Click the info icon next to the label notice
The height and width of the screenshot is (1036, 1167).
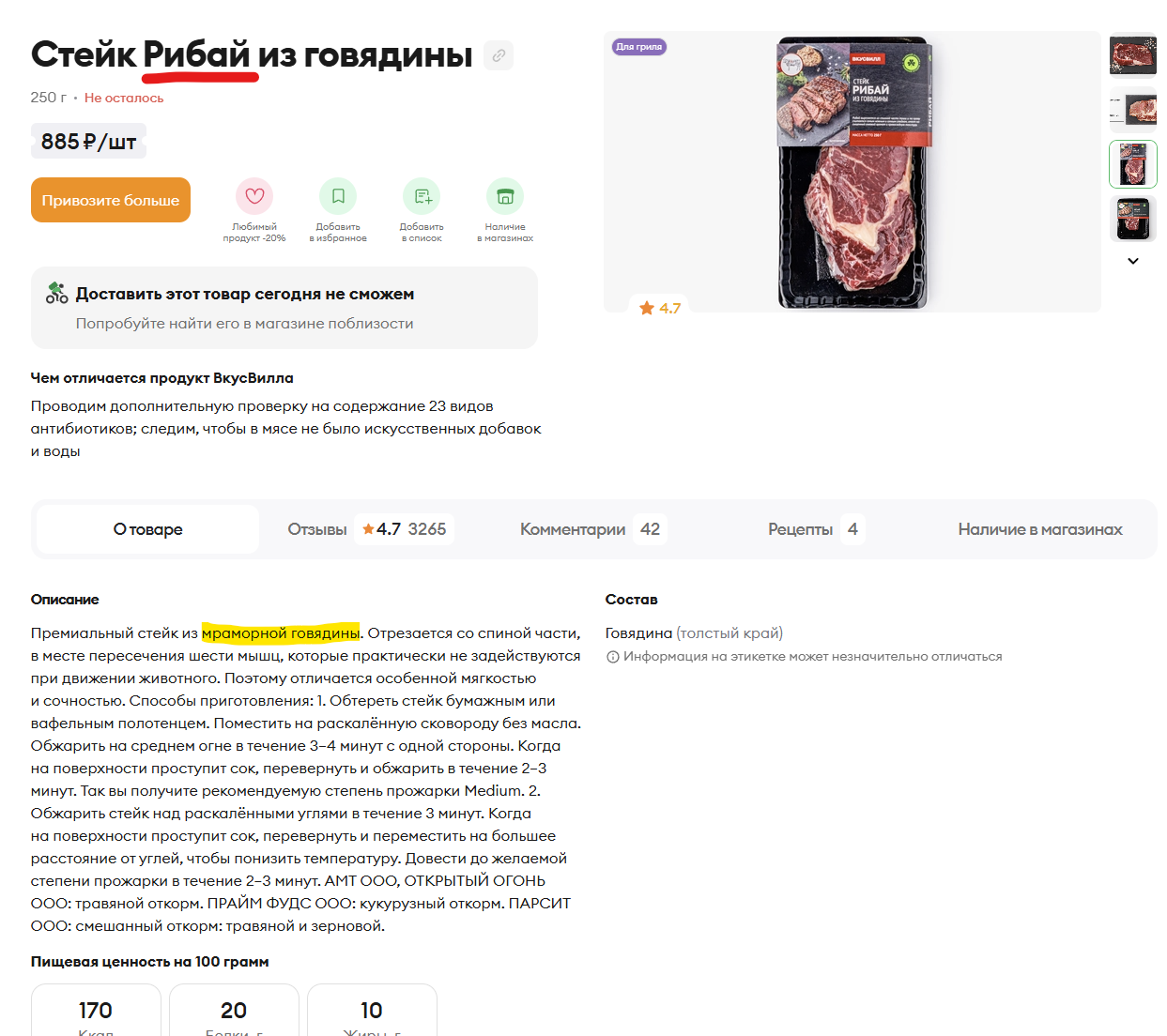[x=612, y=657]
